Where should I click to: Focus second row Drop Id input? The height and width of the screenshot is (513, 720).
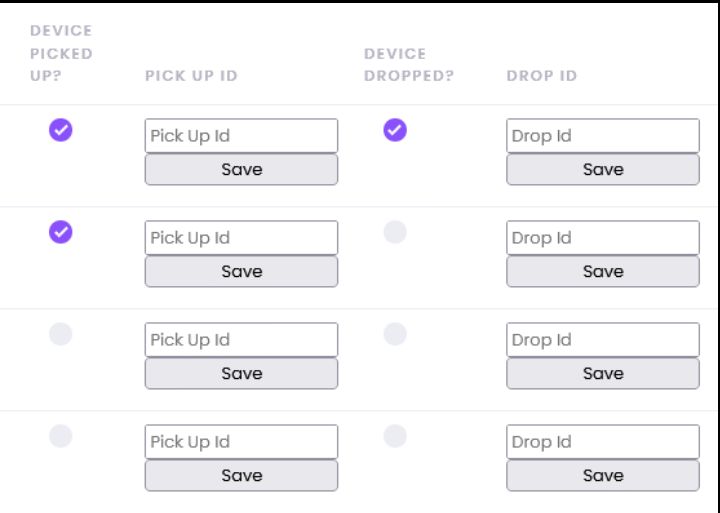click(x=603, y=238)
